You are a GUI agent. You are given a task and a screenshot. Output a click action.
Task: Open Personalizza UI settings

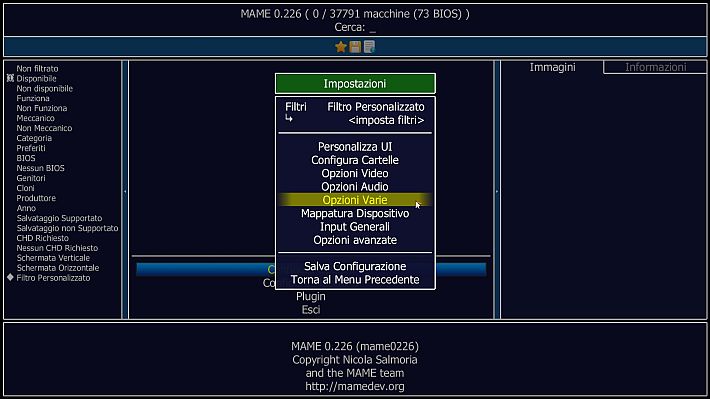tap(355, 147)
